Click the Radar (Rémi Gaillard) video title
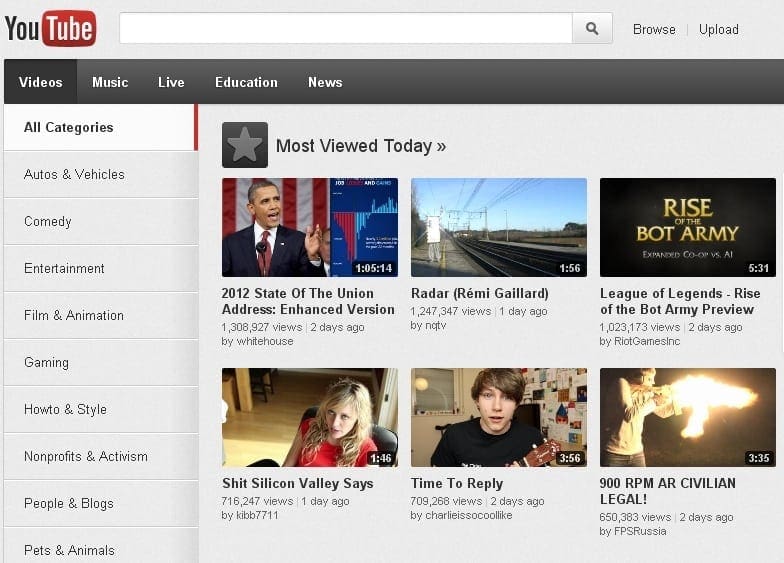The width and height of the screenshot is (784, 563). (479, 293)
